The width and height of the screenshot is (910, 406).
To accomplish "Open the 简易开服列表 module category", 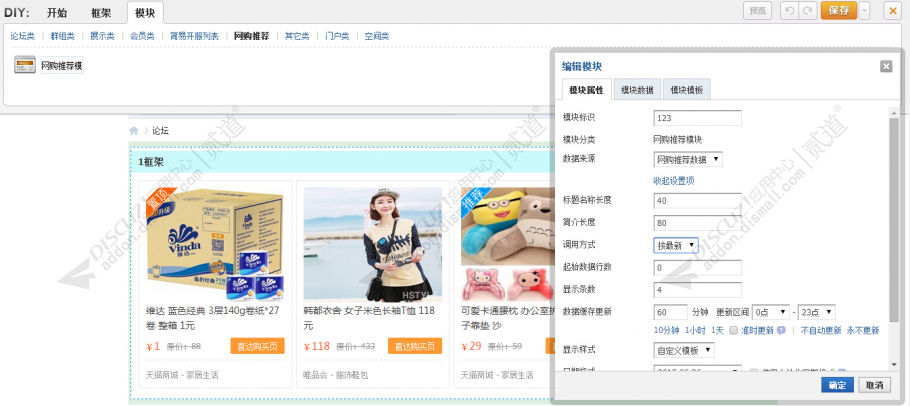I will [x=194, y=36].
